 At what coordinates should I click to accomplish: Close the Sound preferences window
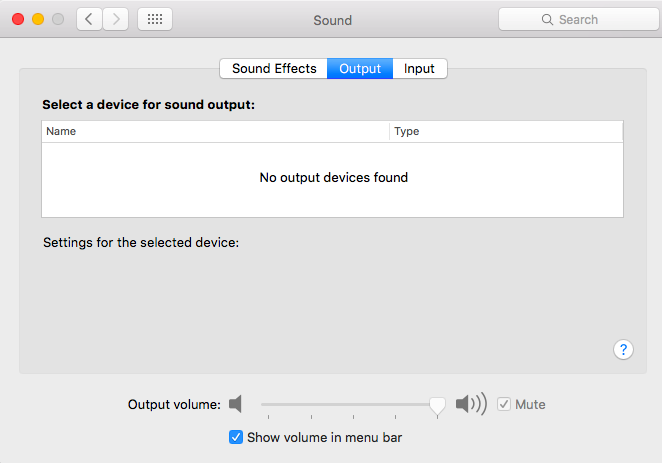[18, 19]
